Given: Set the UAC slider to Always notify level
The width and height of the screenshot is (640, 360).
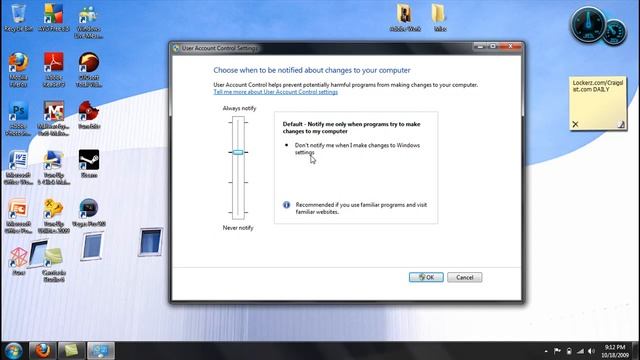Looking at the screenshot, I should (238, 122).
